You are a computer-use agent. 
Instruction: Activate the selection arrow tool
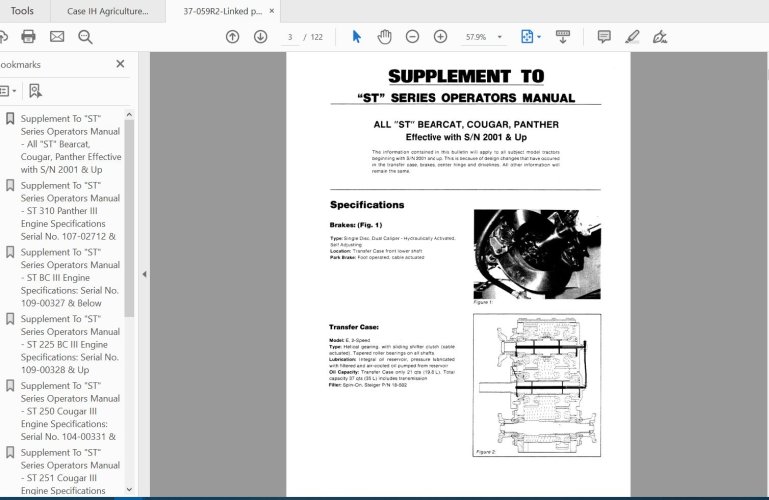click(357, 37)
